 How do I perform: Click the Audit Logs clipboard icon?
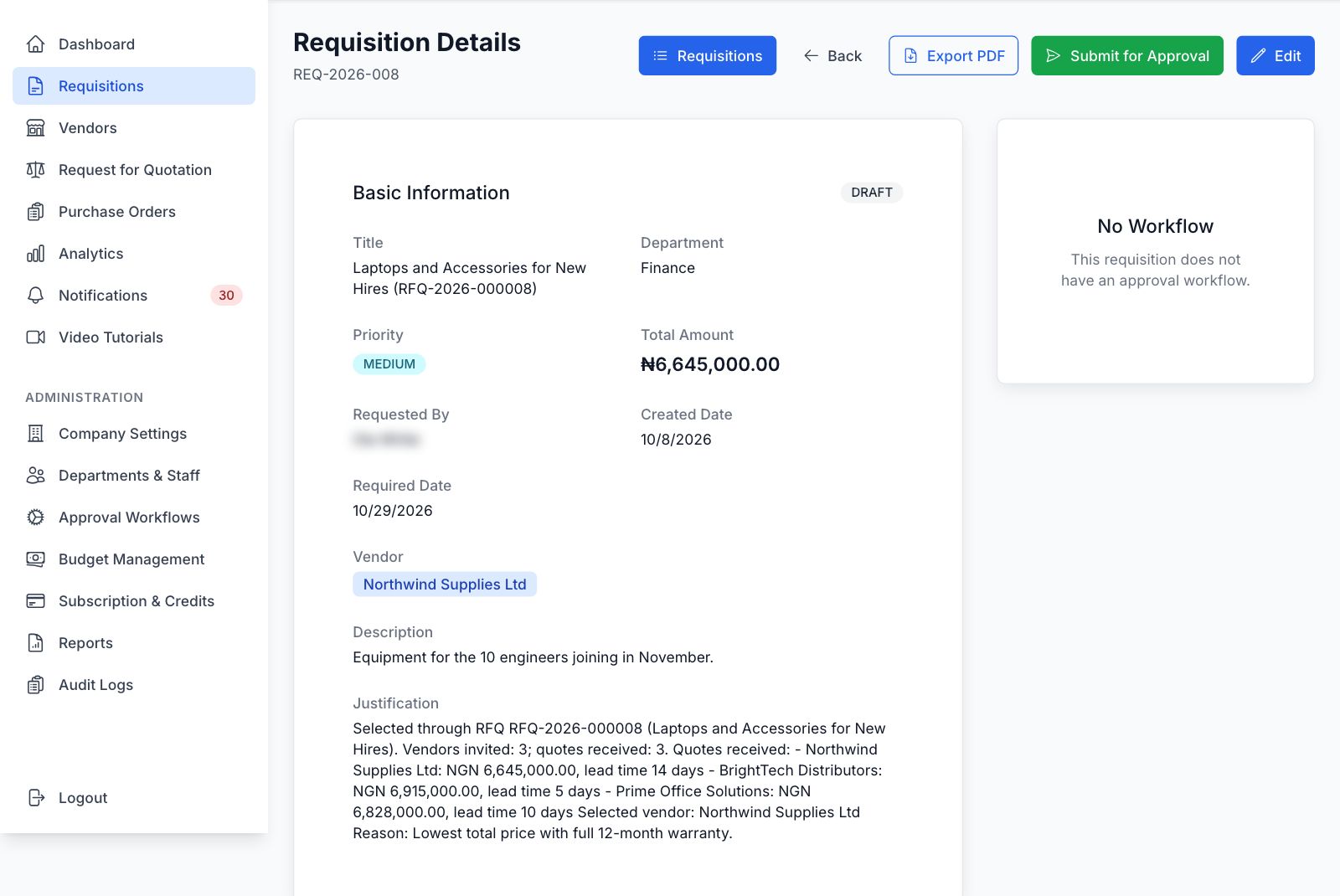point(35,685)
